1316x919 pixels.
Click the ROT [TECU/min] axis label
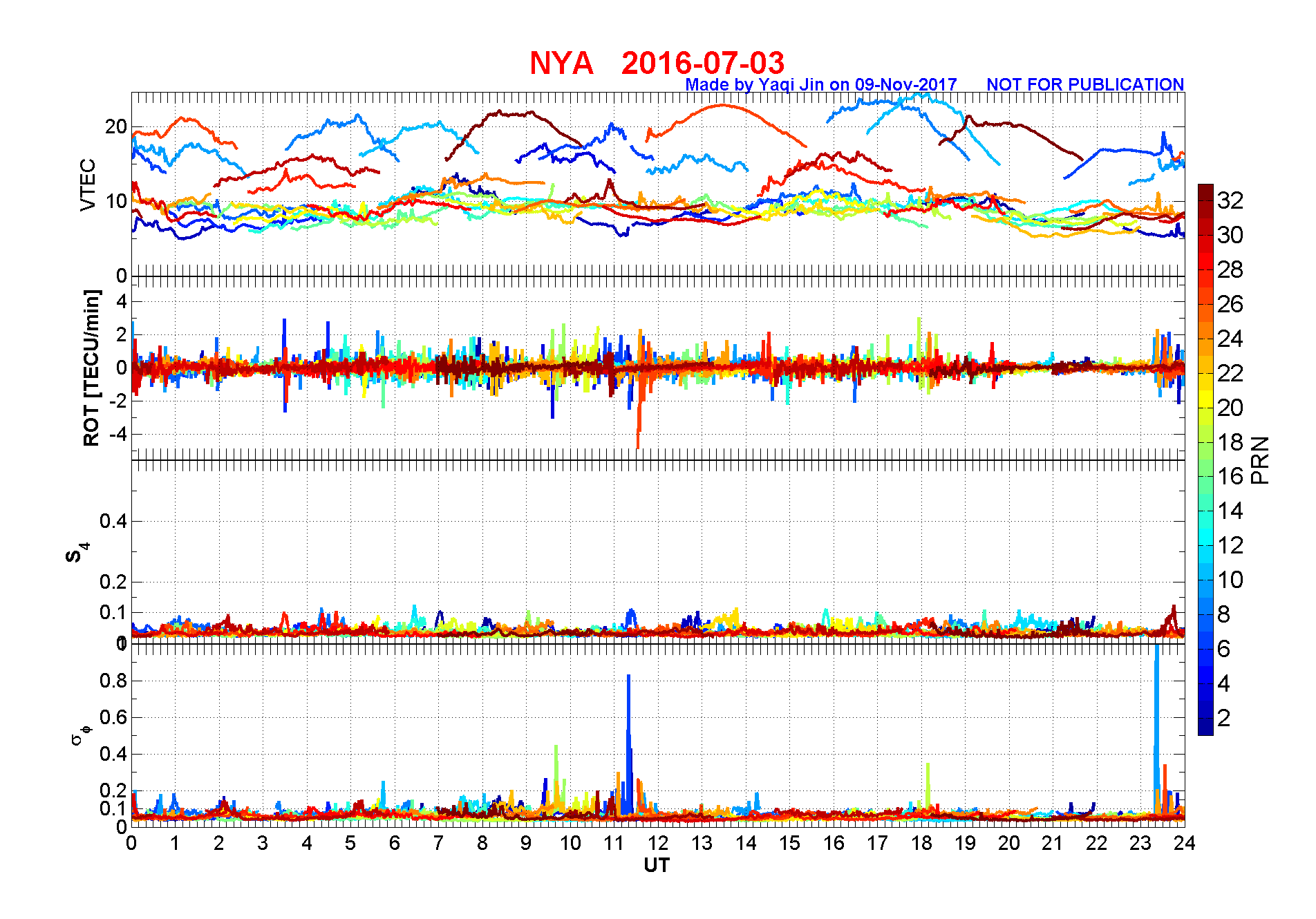[x=91, y=368]
